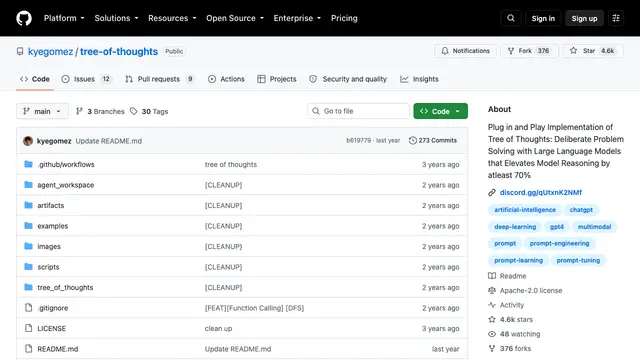Click the discord.gg/qUtxnK2NMf link

pos(541,192)
